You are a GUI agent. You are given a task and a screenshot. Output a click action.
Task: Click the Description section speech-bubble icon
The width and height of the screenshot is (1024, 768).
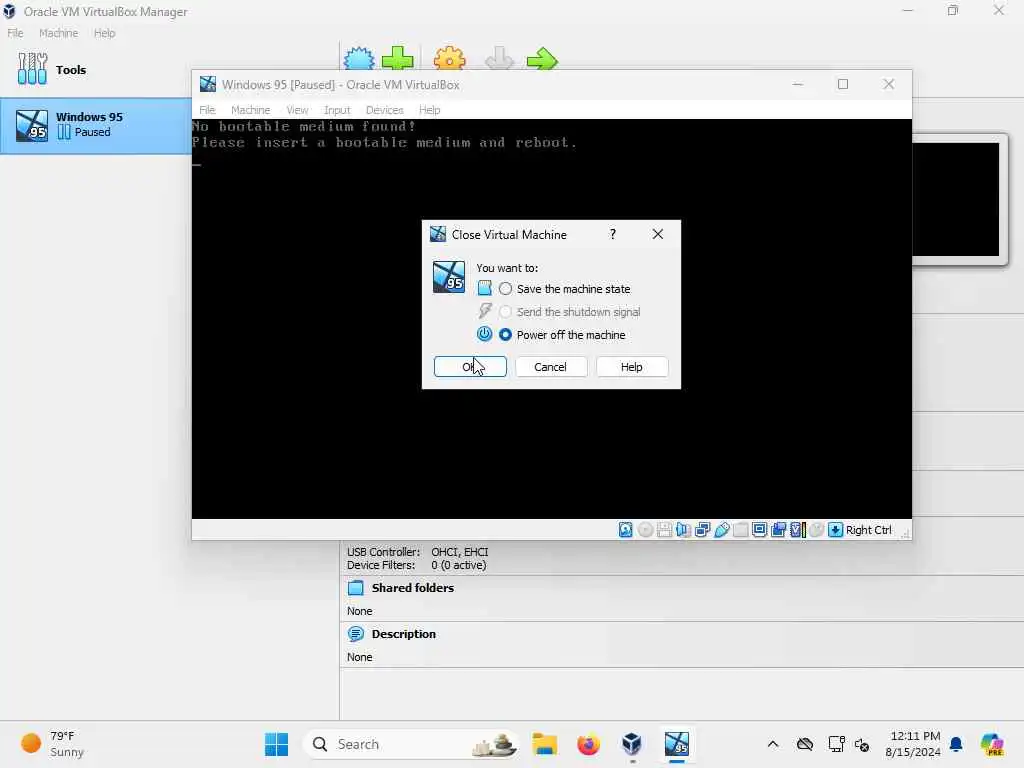point(356,633)
